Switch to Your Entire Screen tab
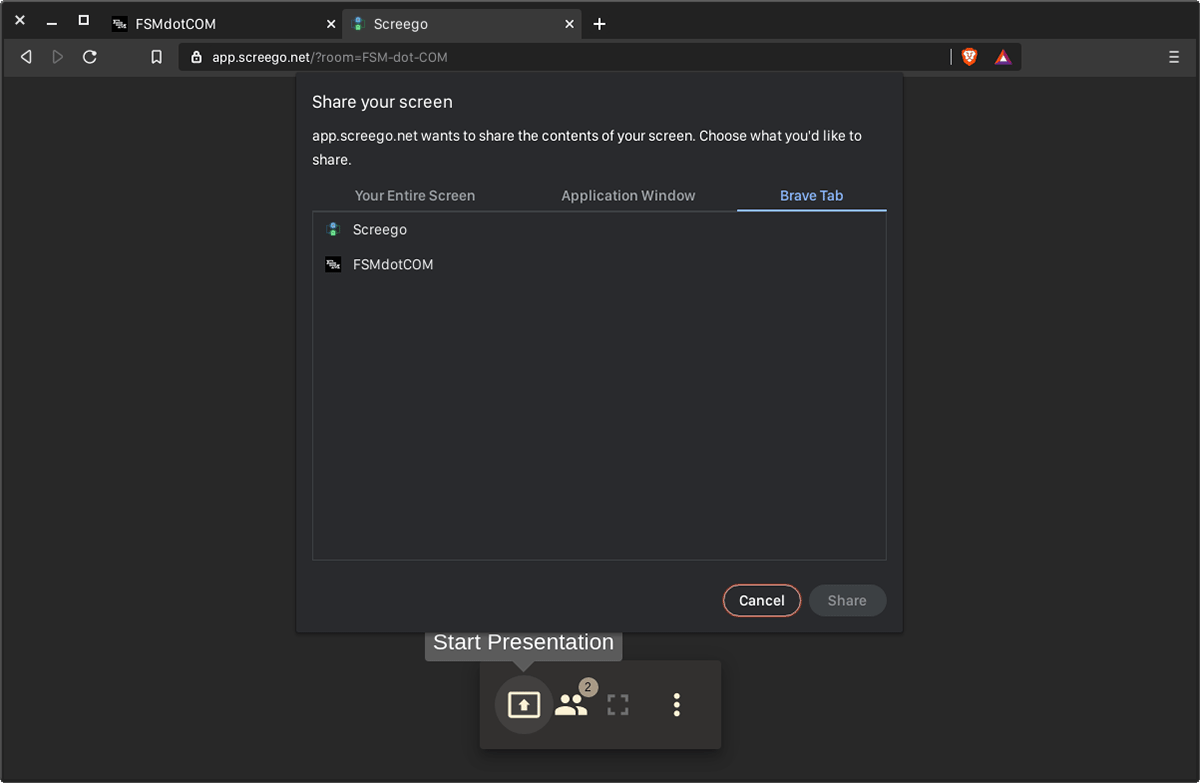1200x783 pixels. pyautogui.click(x=415, y=196)
